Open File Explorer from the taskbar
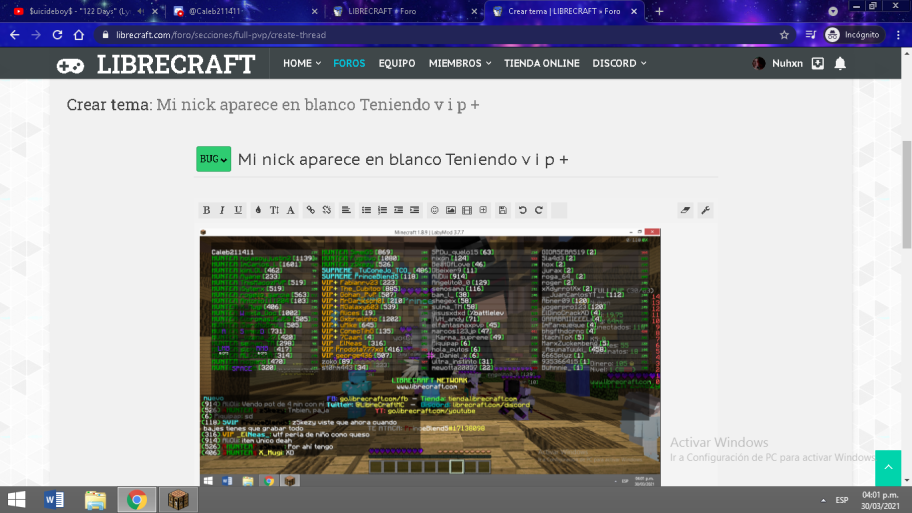This screenshot has height=513, width=912. click(x=95, y=500)
